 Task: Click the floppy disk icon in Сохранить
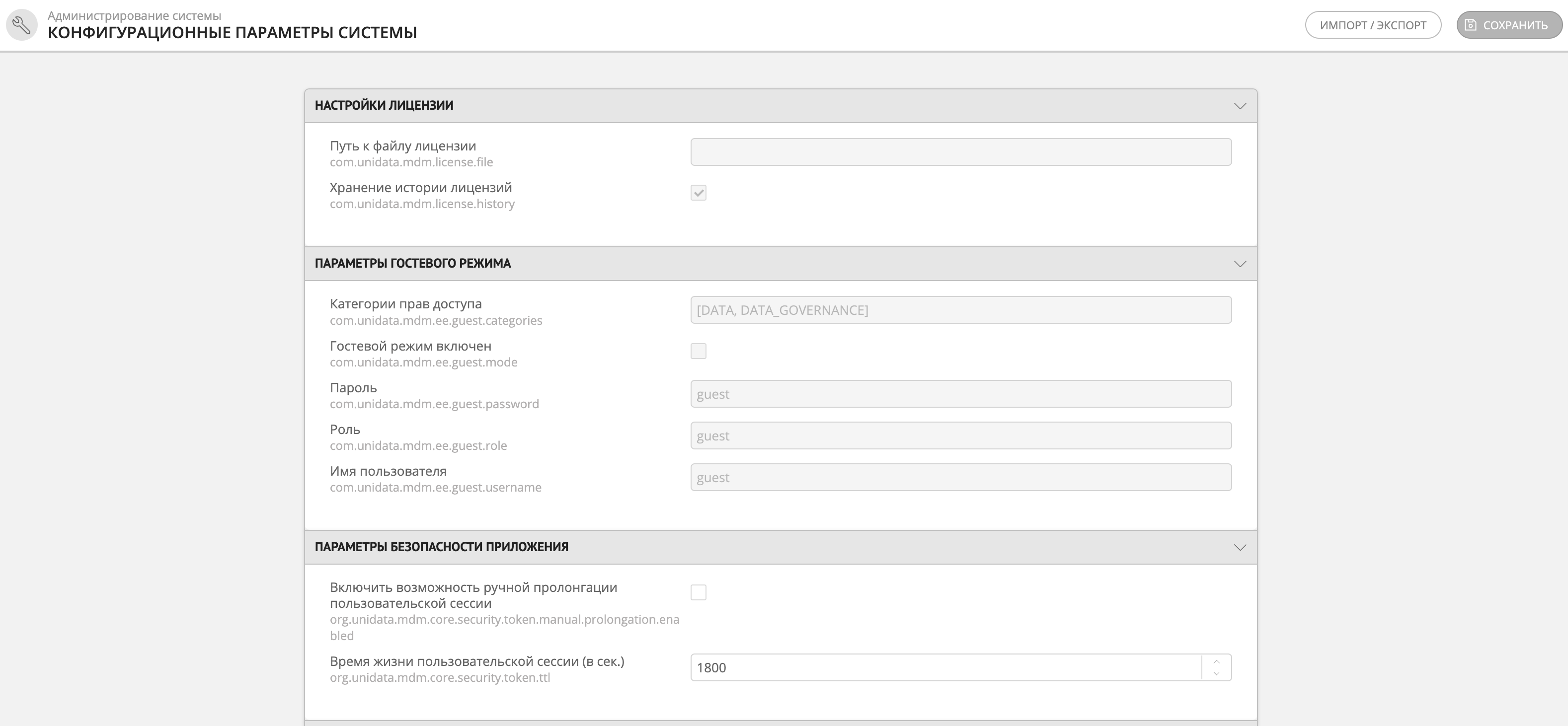pos(1471,25)
